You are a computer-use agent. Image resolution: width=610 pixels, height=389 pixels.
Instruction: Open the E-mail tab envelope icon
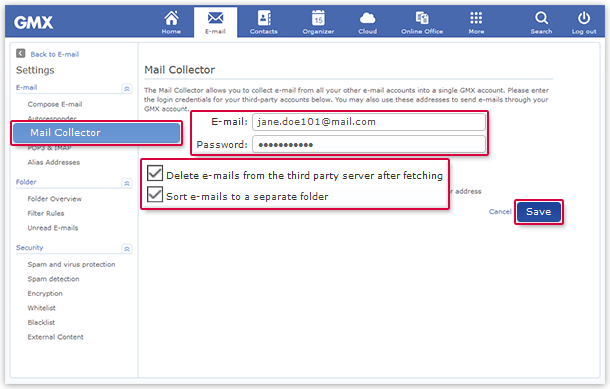215,18
